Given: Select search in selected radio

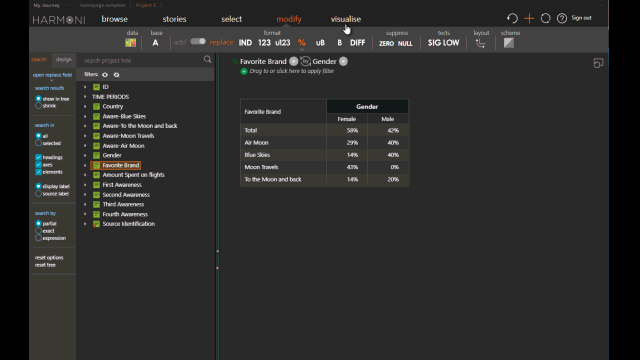Looking at the screenshot, I should point(38,143).
